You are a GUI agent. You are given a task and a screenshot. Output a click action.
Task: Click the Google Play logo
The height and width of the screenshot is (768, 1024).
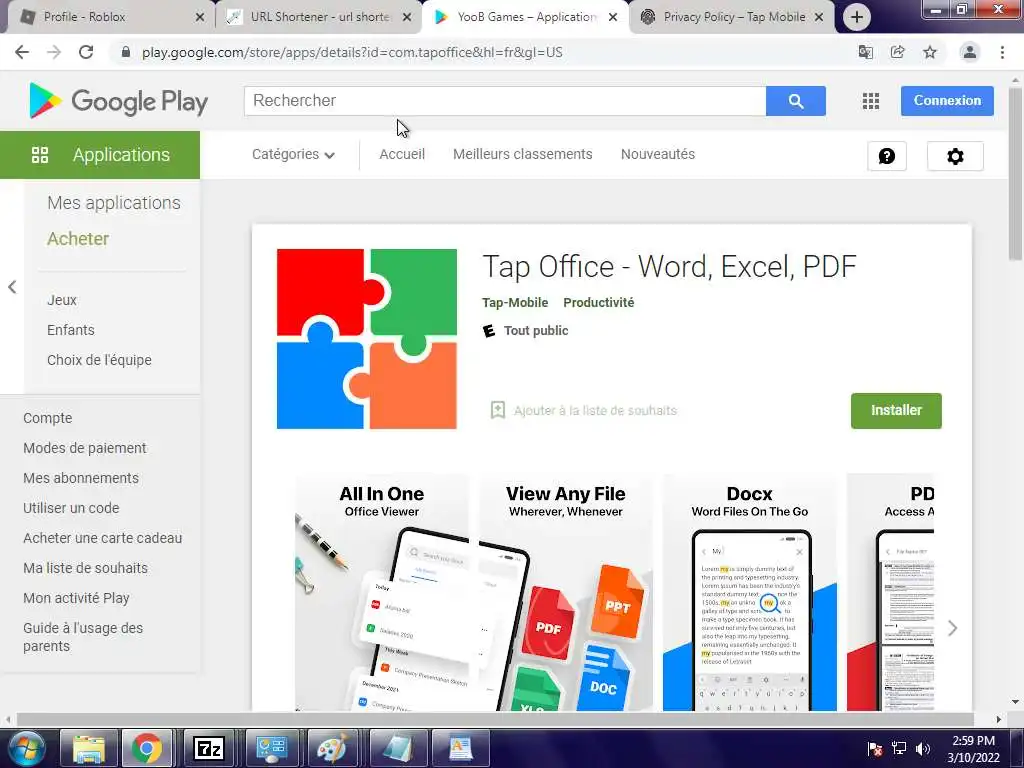[118, 101]
